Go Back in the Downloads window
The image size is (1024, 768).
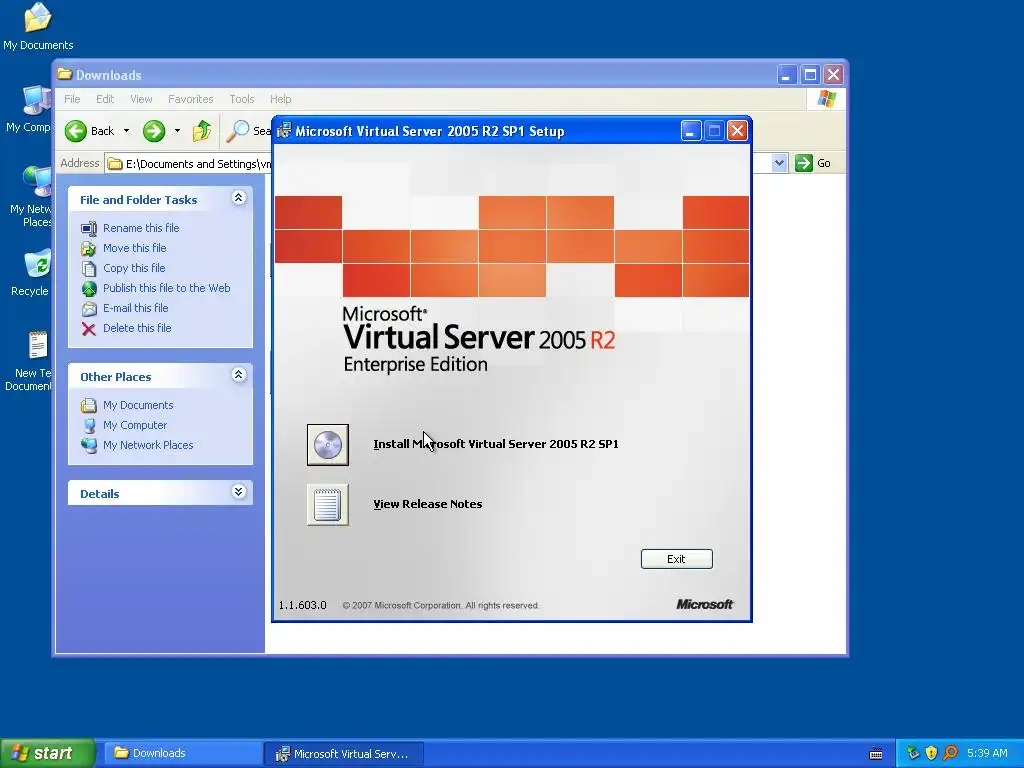[x=90, y=131]
